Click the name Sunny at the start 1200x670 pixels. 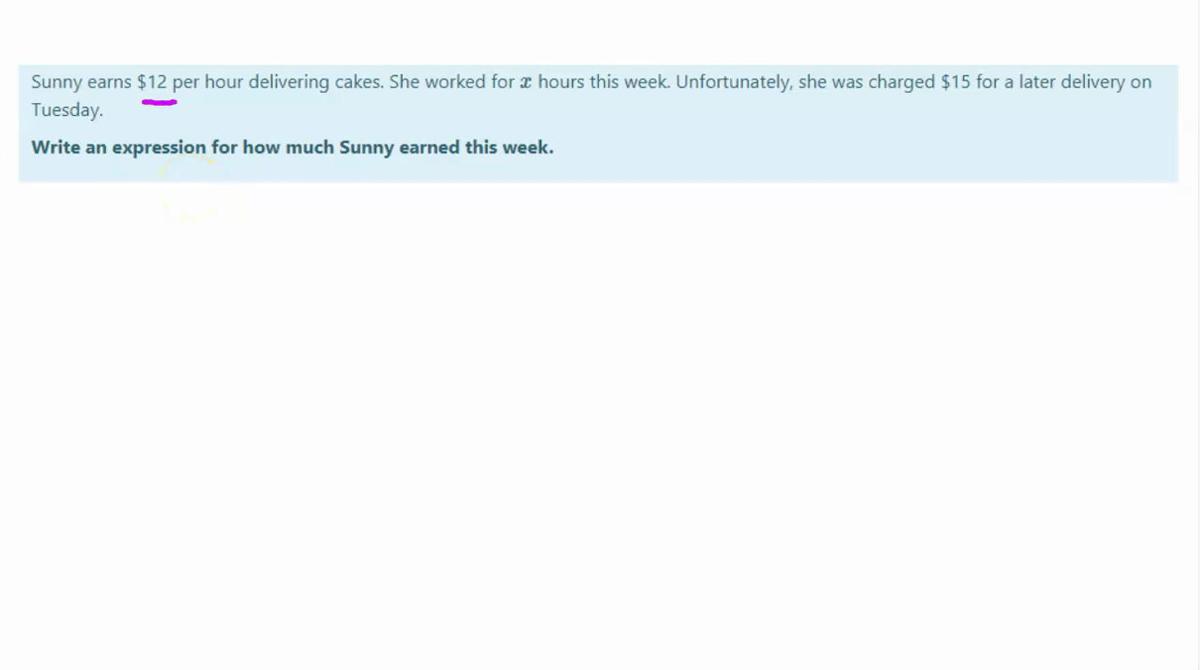56,82
